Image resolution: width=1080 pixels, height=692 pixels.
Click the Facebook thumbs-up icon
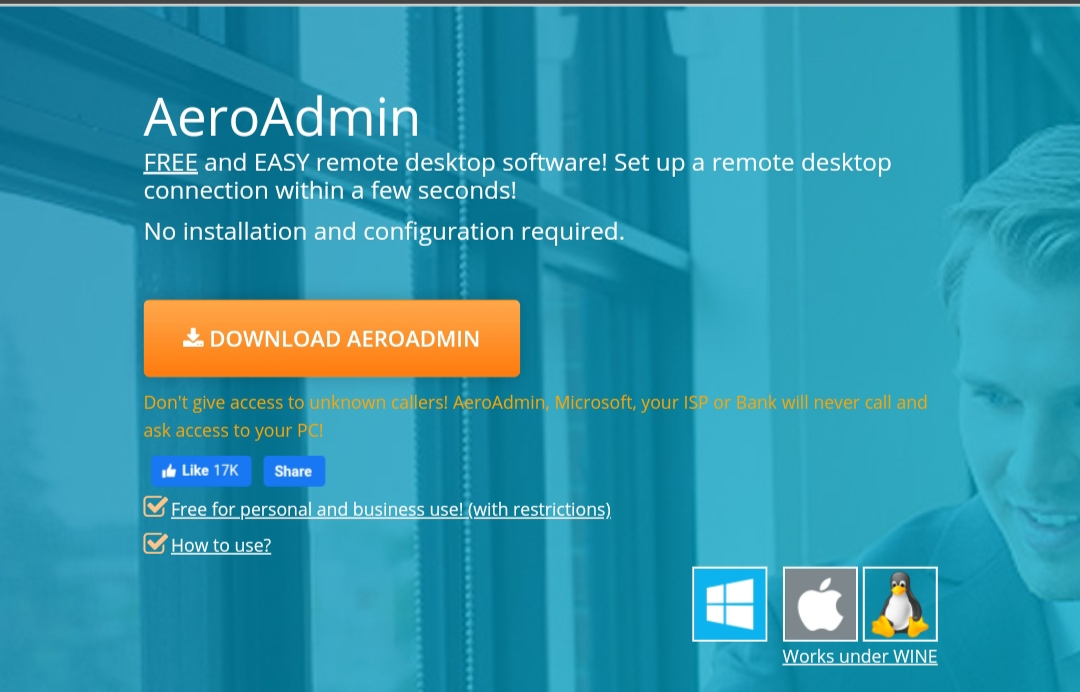pos(169,470)
